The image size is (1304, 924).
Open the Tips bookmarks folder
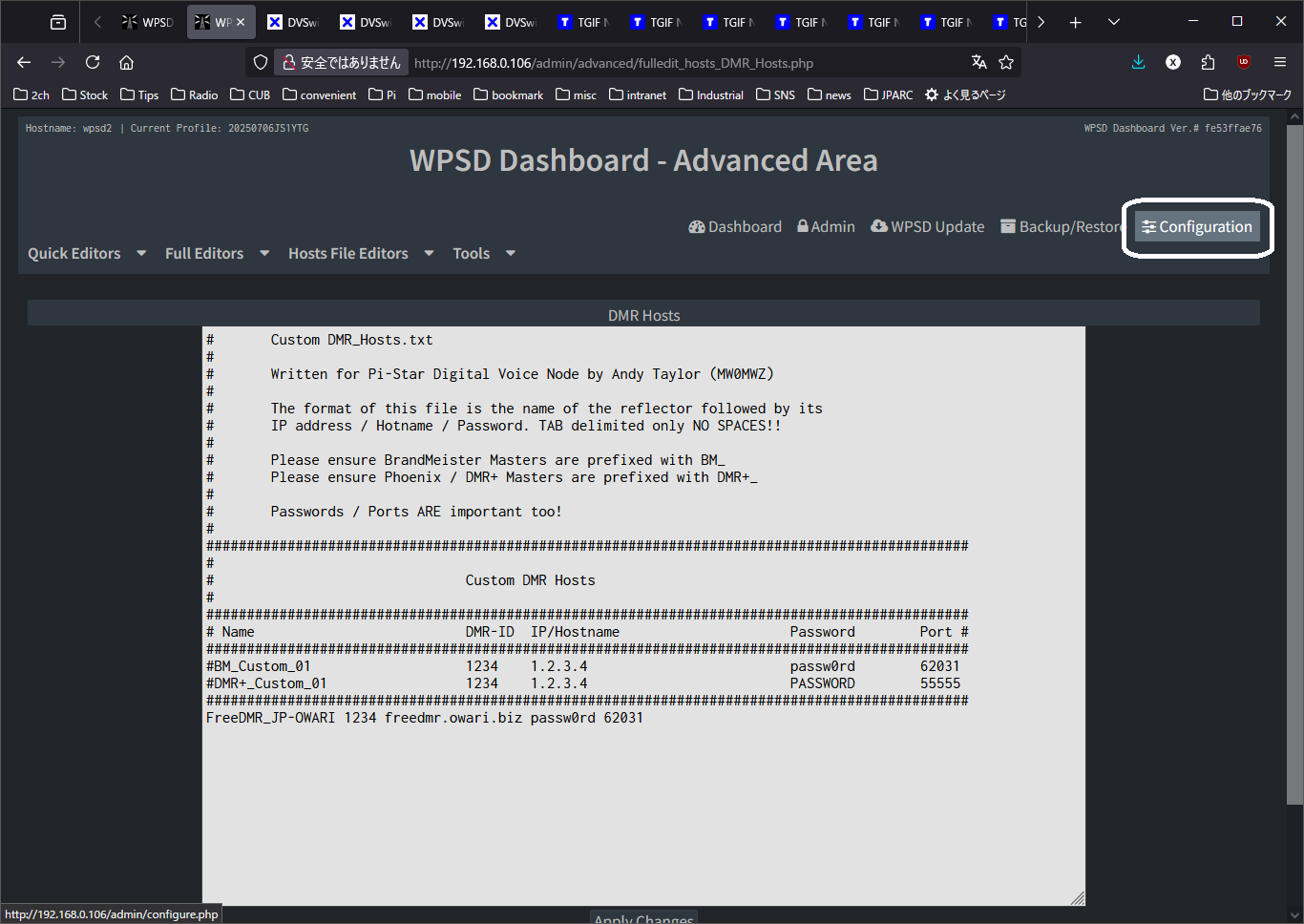(139, 94)
